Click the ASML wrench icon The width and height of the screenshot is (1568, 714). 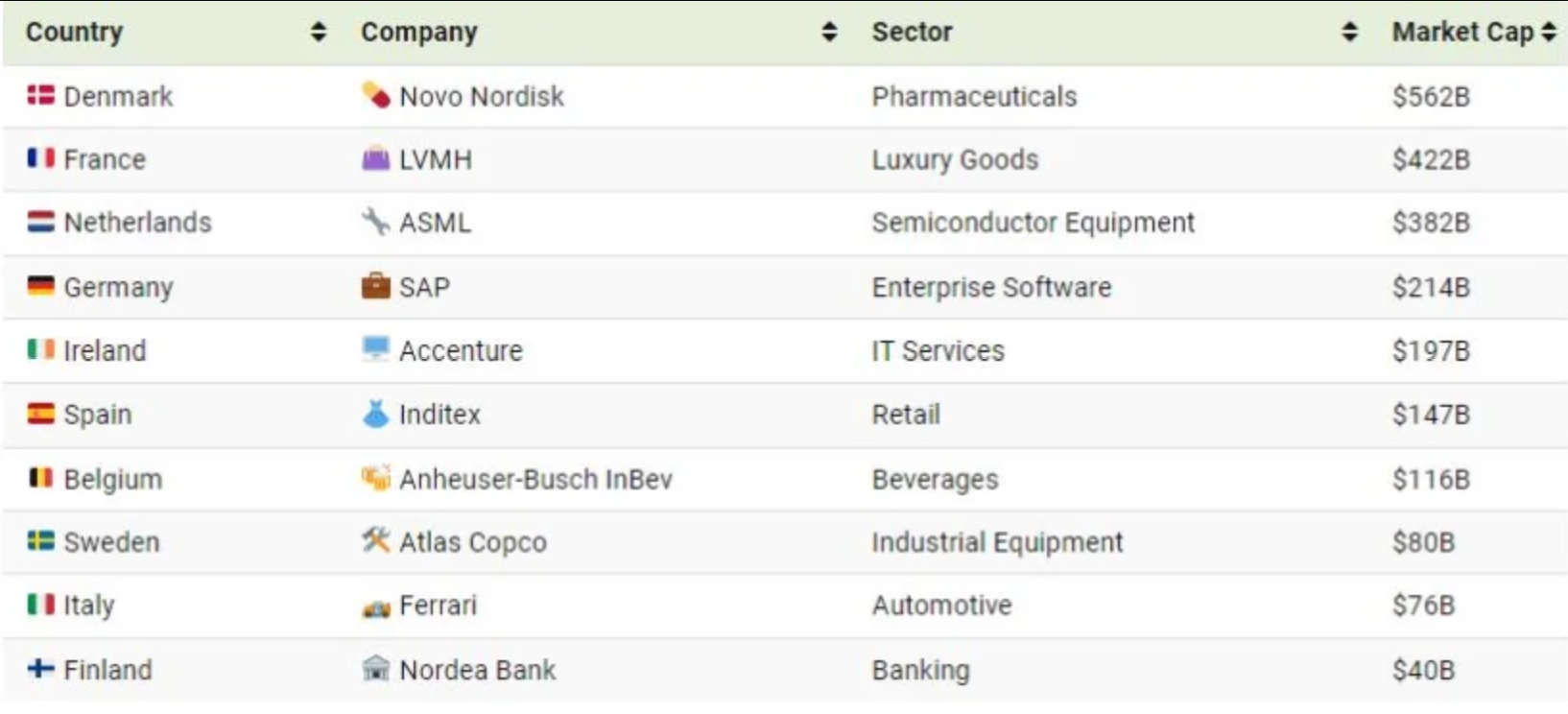(375, 222)
